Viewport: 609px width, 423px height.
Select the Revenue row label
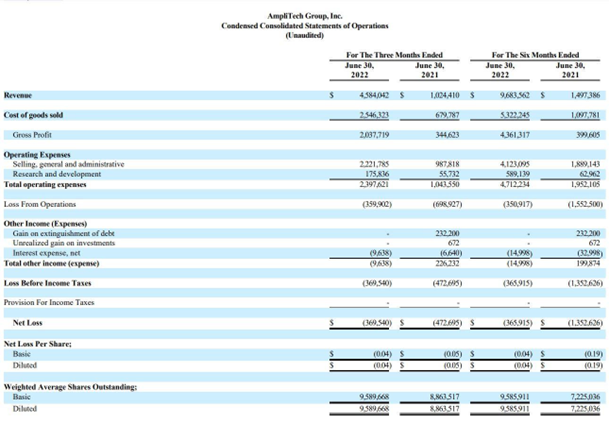pos(19,95)
